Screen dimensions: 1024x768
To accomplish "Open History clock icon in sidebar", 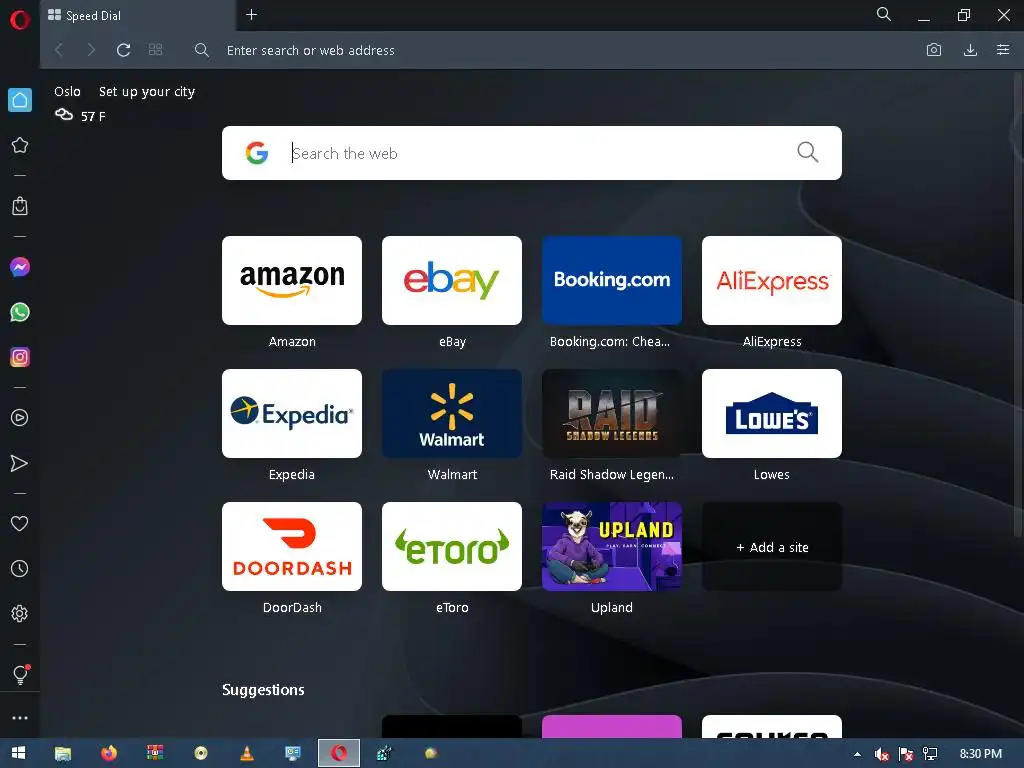I will click(20, 569).
